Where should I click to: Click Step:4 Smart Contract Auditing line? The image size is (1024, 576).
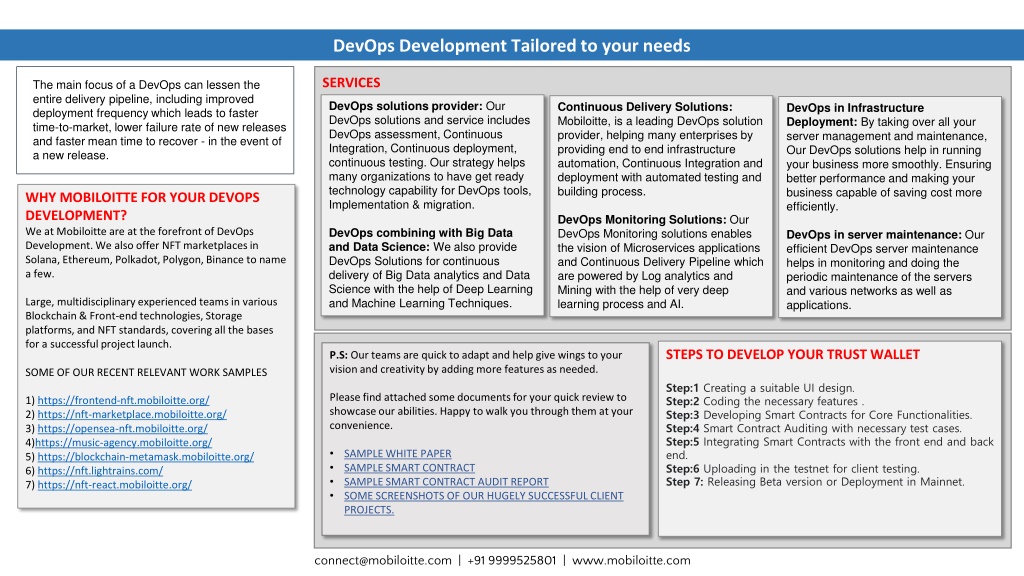[814, 428]
